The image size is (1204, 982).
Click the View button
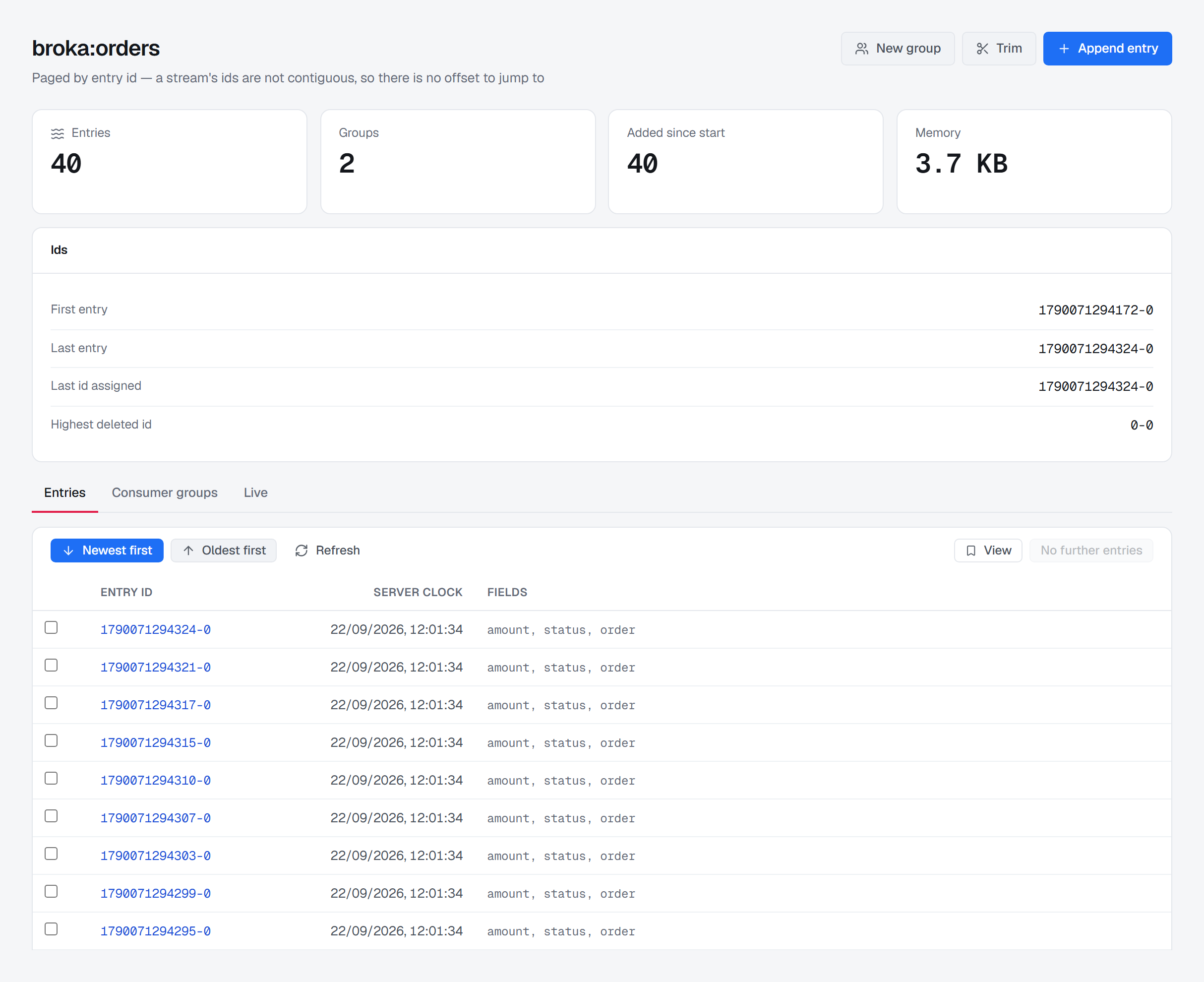click(987, 551)
